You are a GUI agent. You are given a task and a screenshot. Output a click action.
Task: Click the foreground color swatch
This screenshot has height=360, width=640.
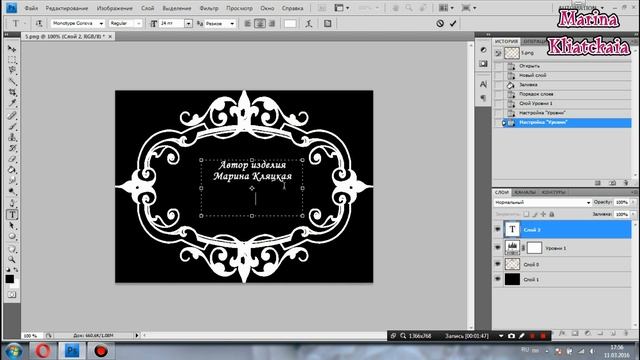pyautogui.click(x=9, y=279)
